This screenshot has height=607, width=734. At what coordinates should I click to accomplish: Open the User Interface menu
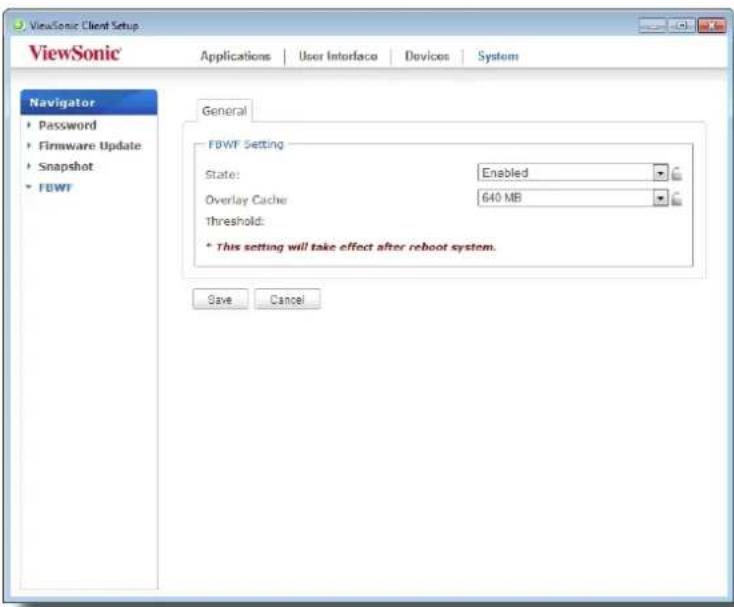click(x=338, y=56)
